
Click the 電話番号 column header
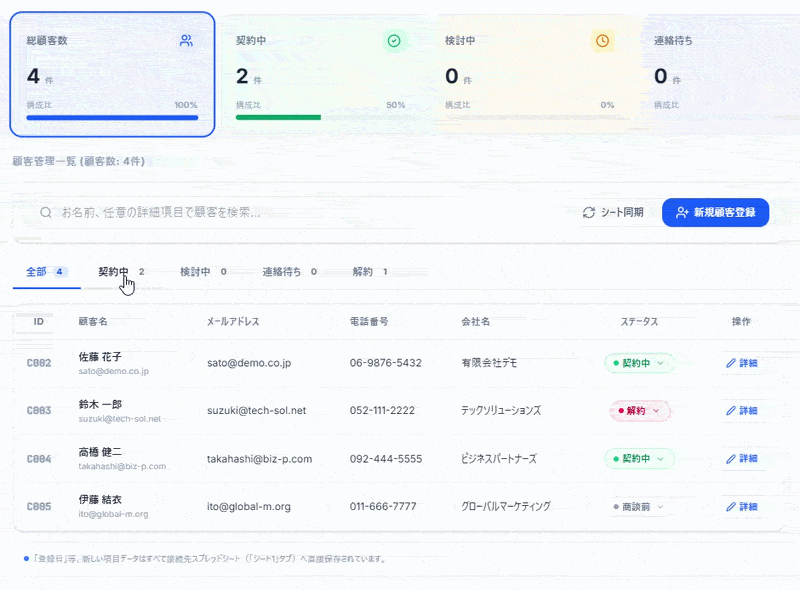pos(369,322)
